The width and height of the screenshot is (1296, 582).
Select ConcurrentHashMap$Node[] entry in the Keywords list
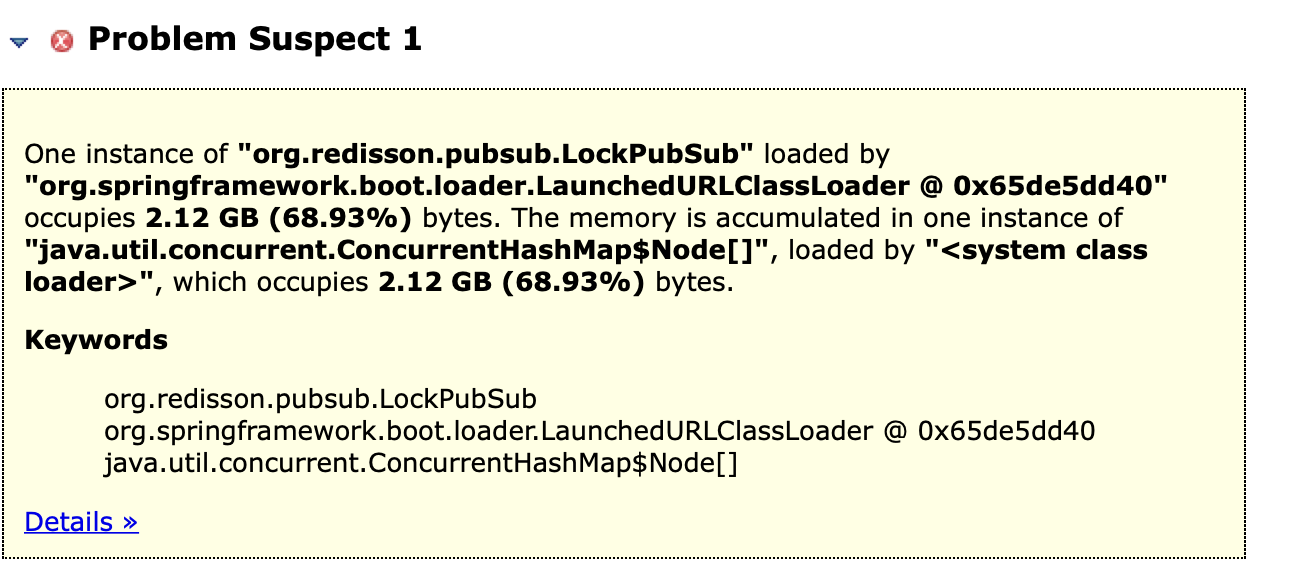tap(421, 463)
